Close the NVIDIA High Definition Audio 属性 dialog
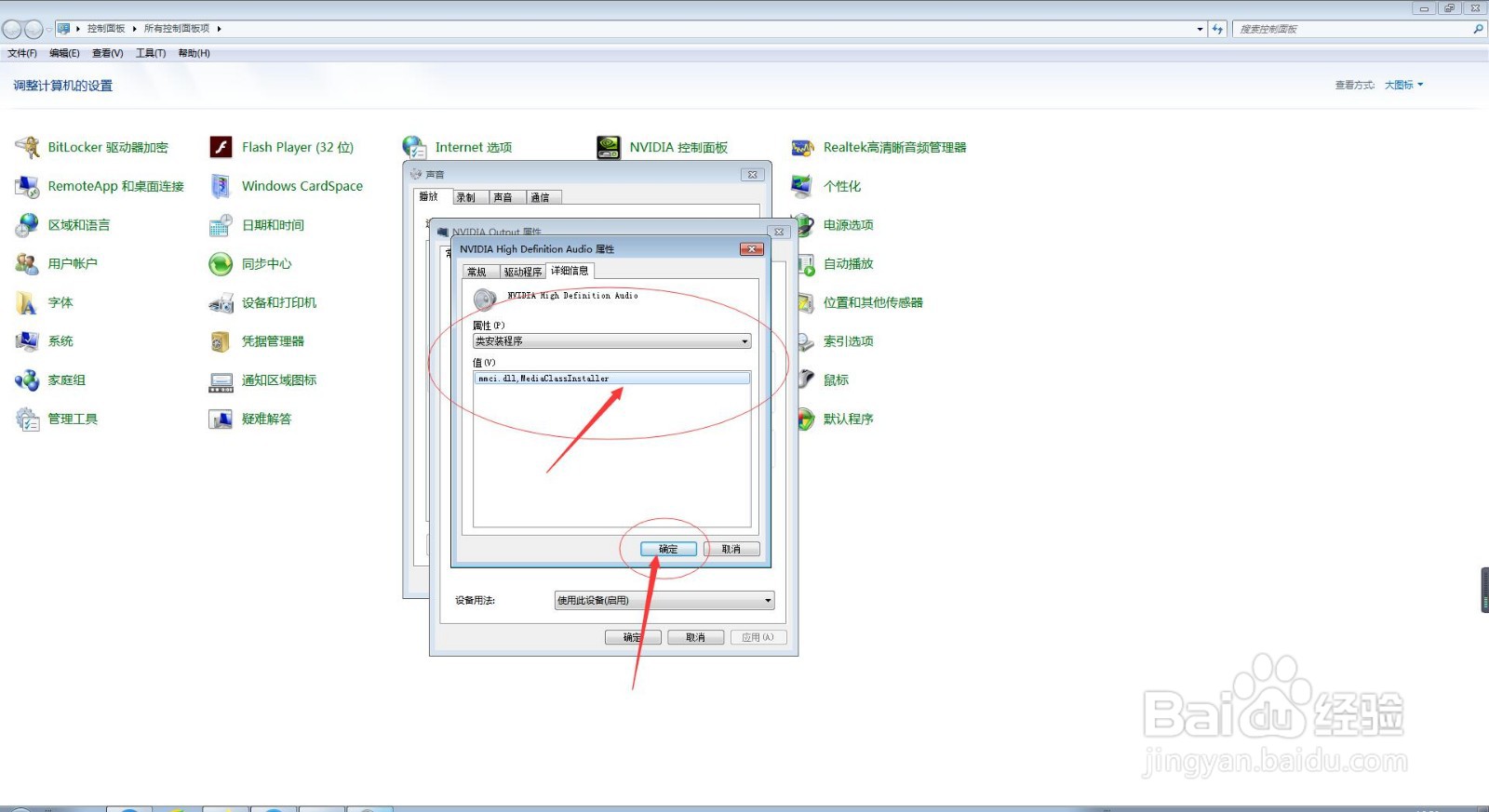 click(752, 248)
